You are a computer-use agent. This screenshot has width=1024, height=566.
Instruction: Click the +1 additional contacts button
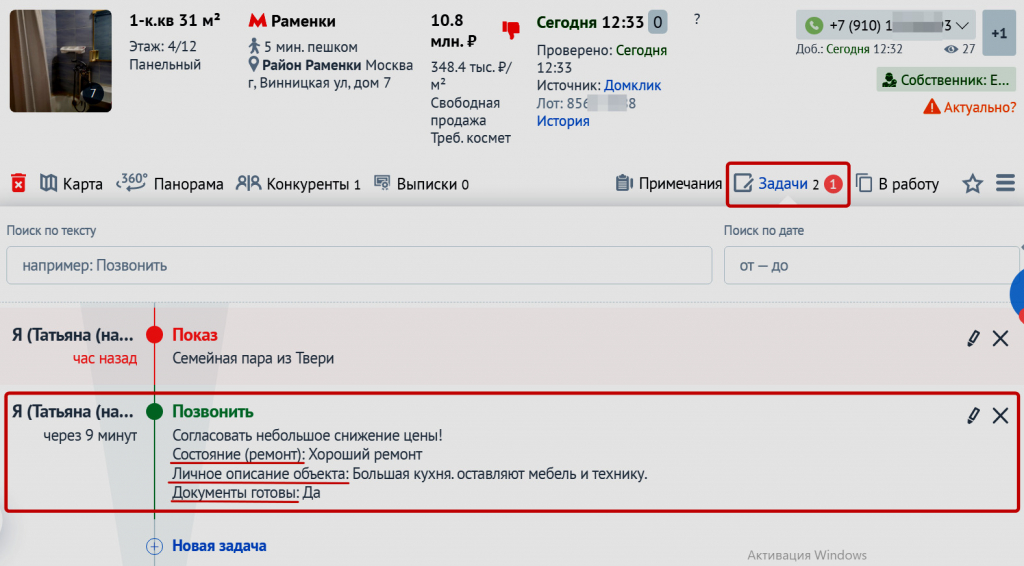point(998,32)
